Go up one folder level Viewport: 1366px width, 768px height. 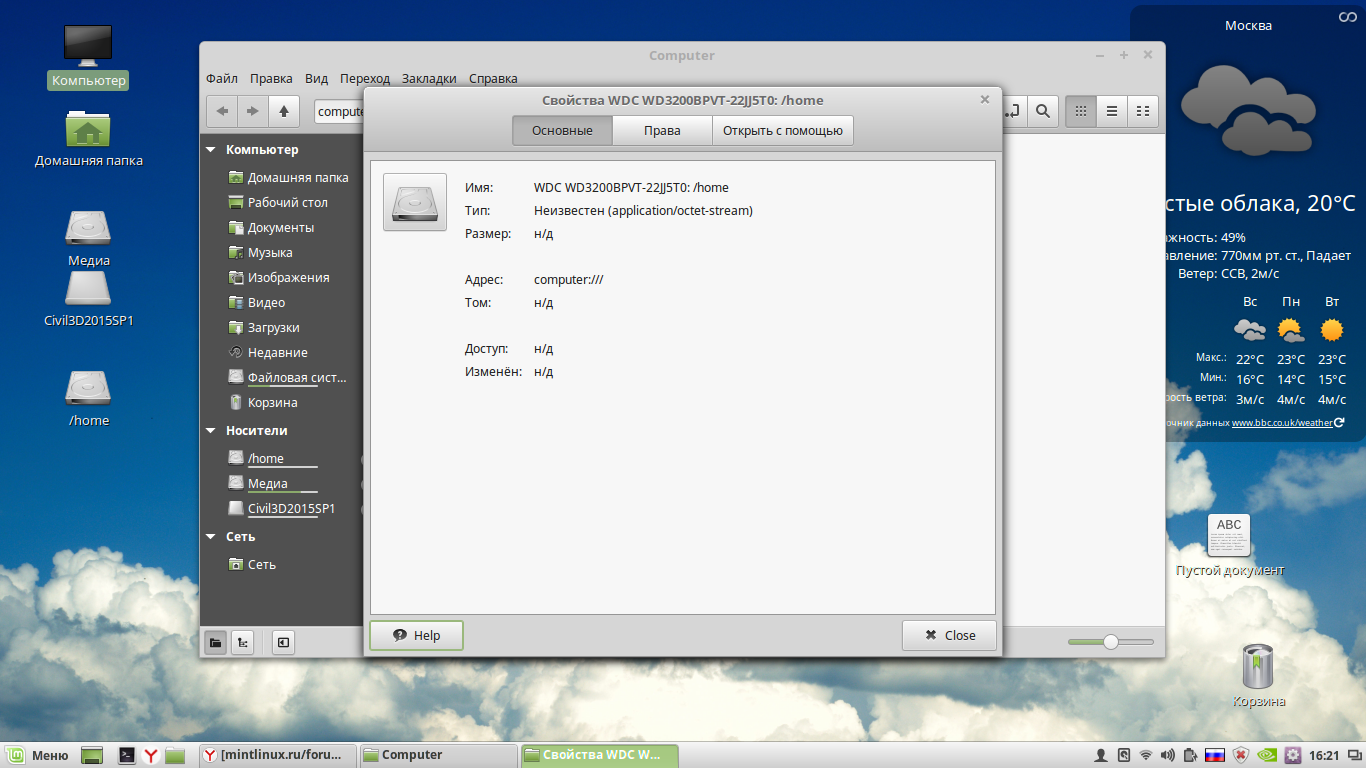[x=284, y=111]
